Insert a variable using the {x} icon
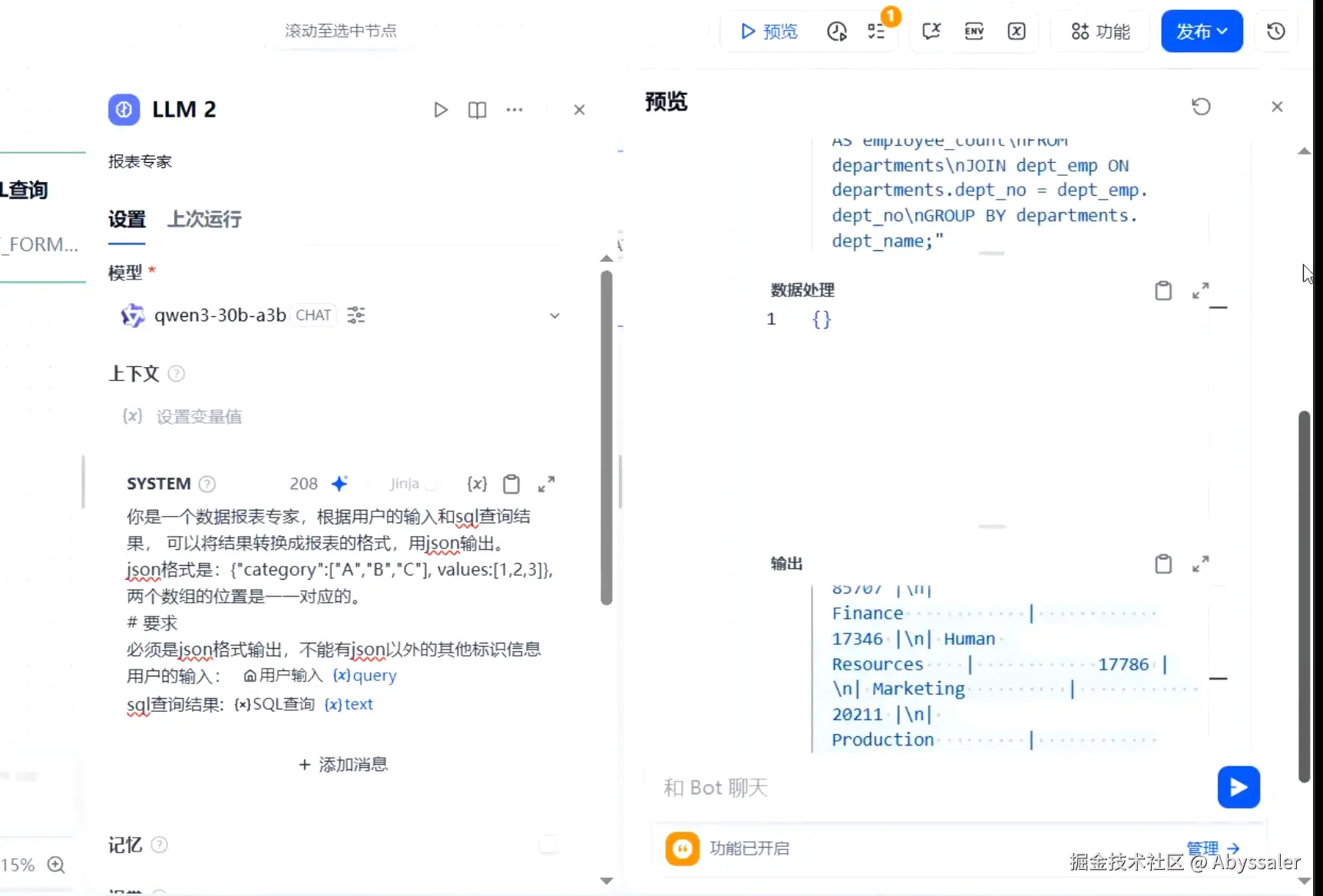This screenshot has width=1323, height=896. [477, 484]
